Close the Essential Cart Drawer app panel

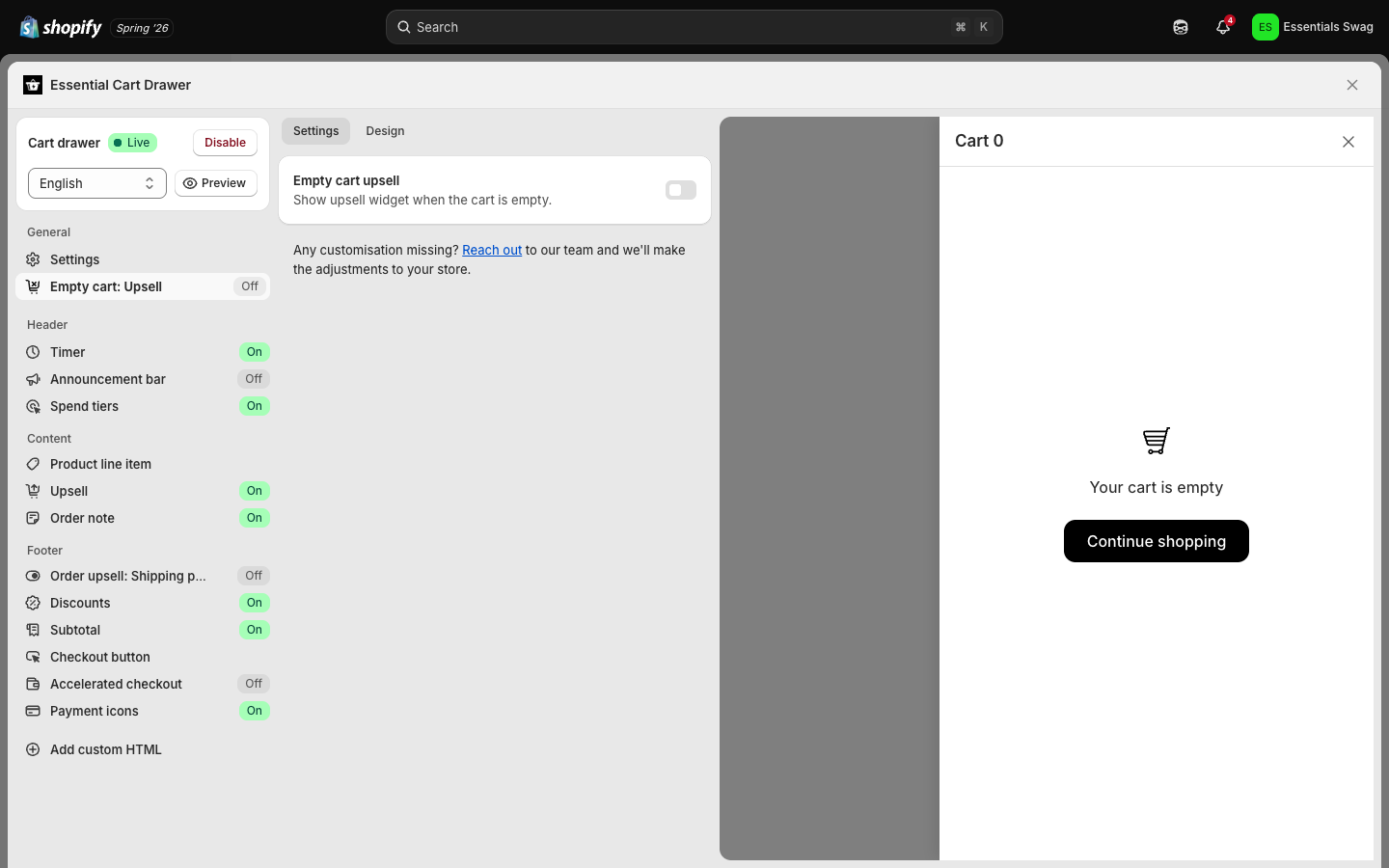[x=1352, y=85]
